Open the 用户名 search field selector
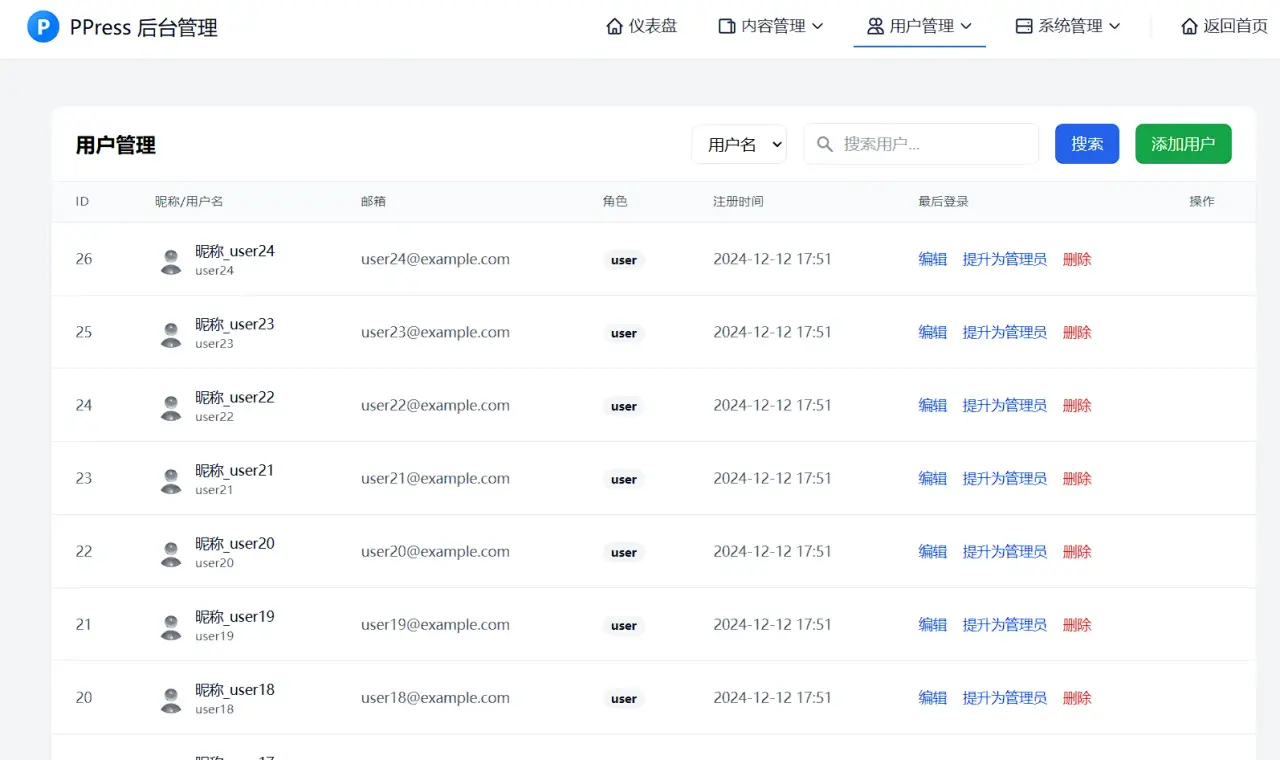 tap(739, 144)
